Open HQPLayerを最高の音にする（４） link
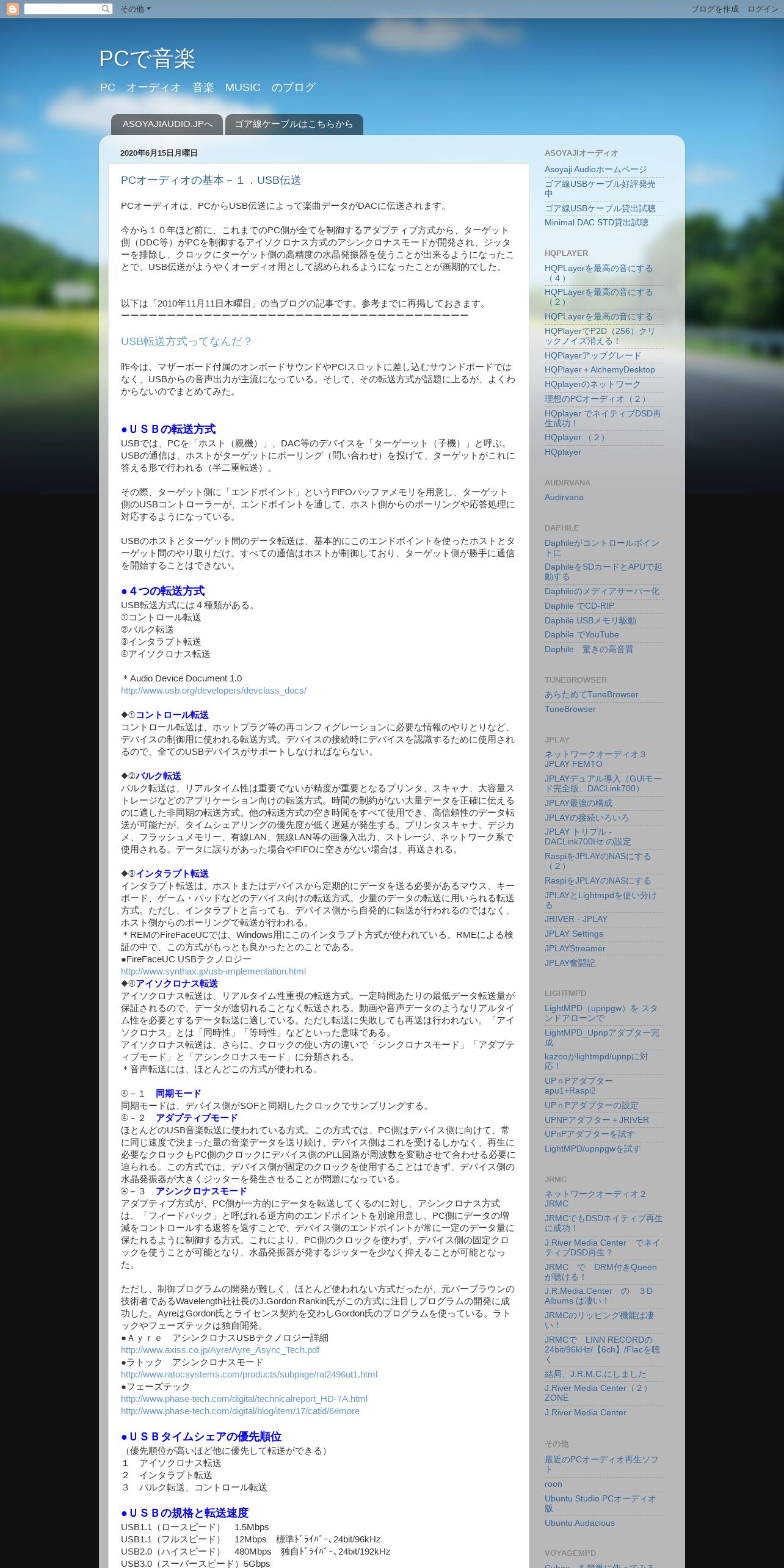 point(599,273)
